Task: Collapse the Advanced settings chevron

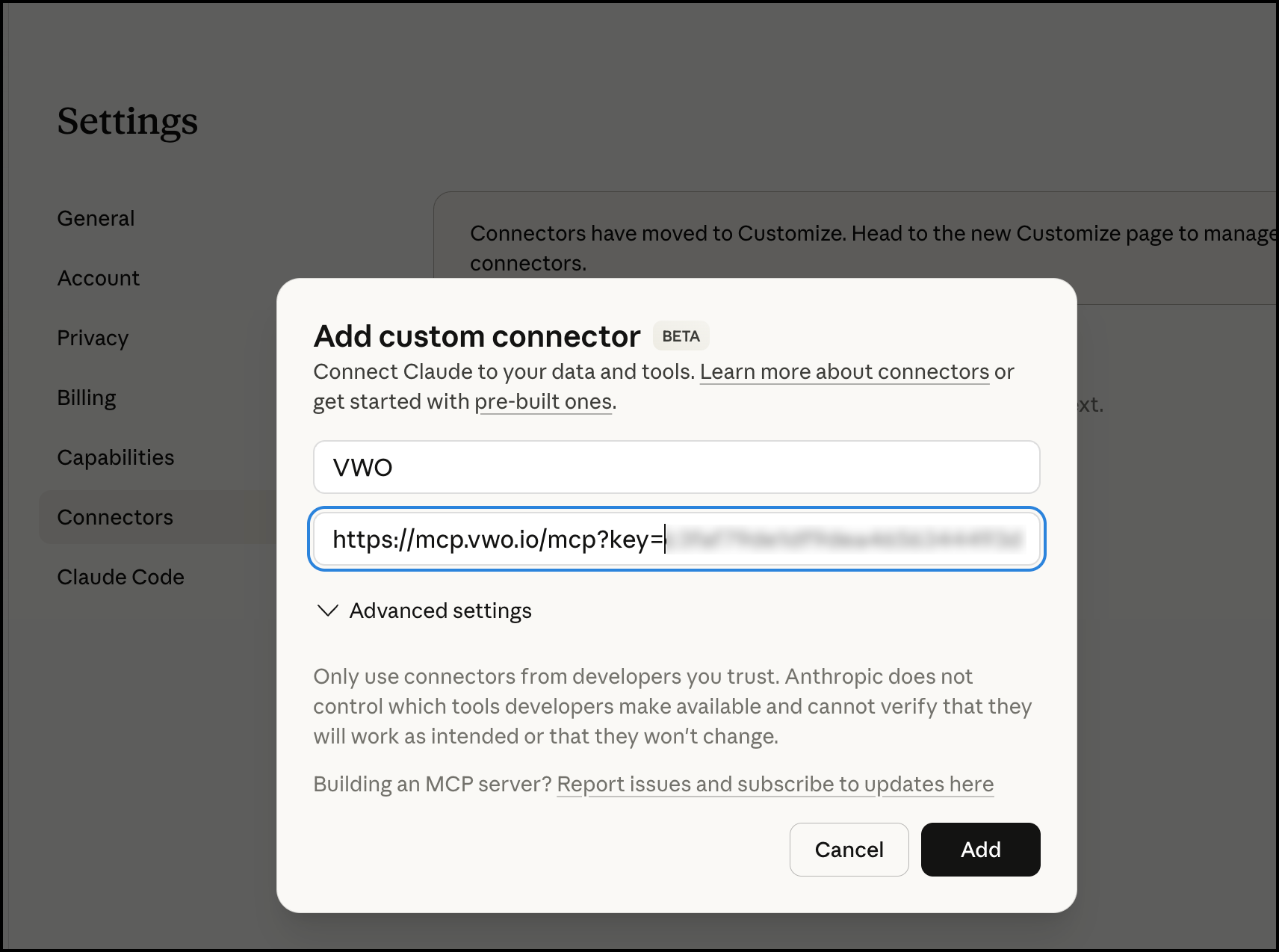Action: (x=326, y=611)
